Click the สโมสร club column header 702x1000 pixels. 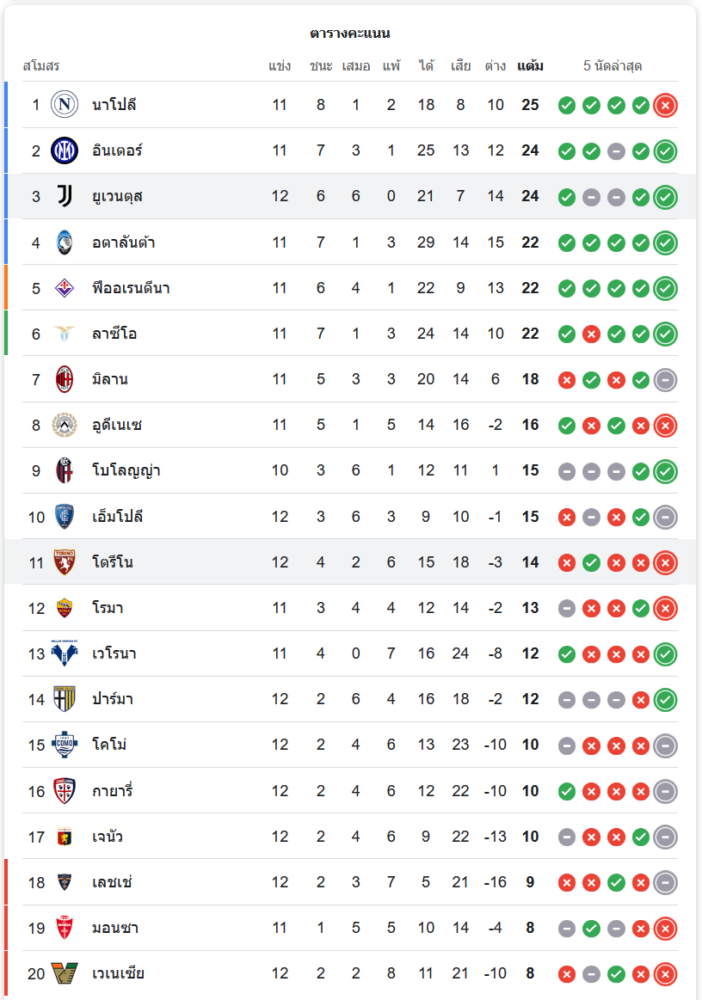pos(41,66)
